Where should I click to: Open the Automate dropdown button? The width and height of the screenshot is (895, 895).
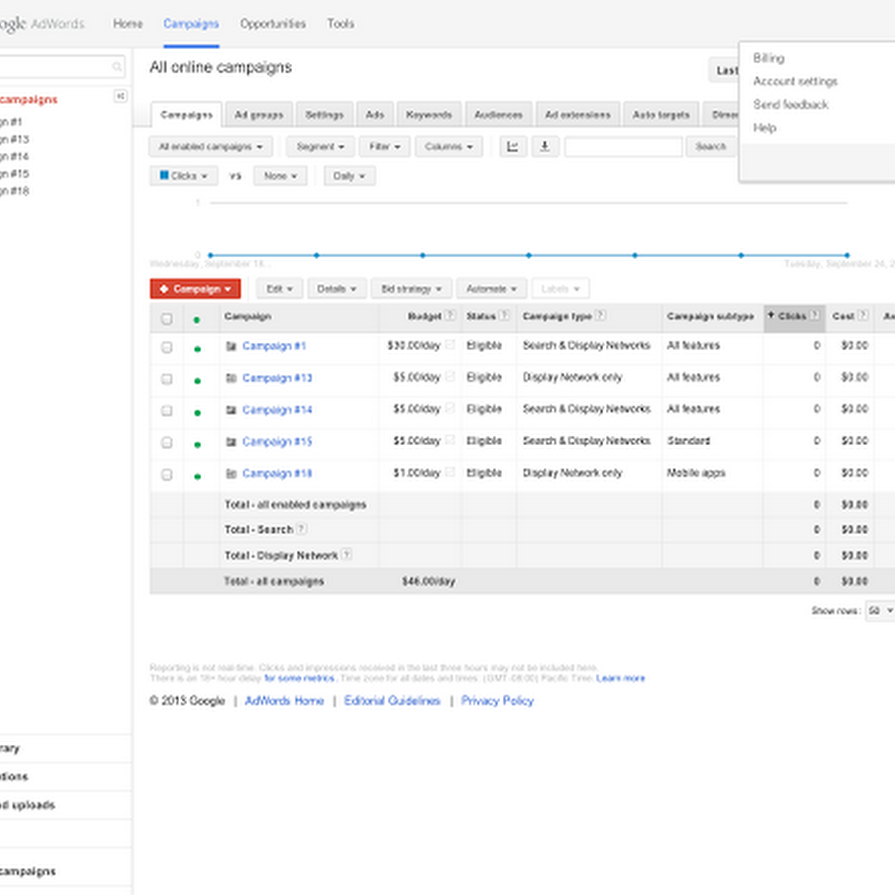(x=491, y=289)
